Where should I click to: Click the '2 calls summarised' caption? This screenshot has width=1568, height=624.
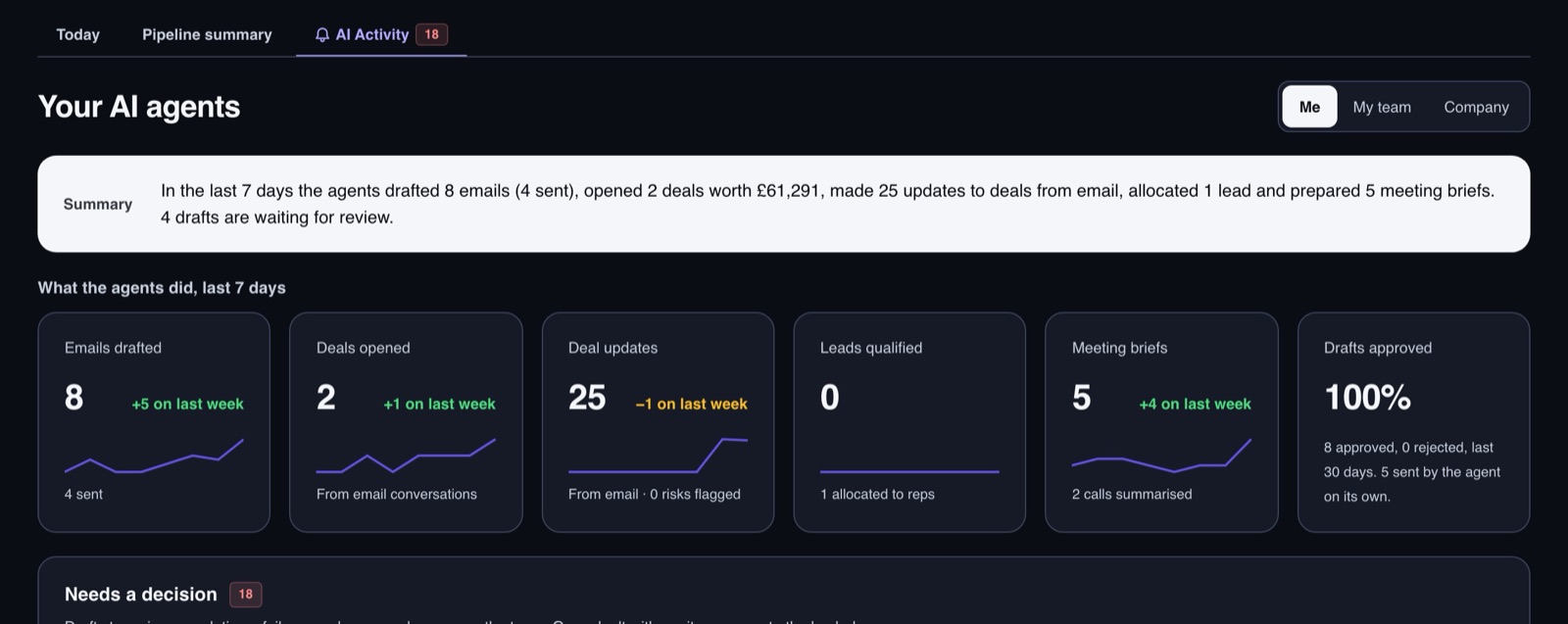click(x=1132, y=494)
